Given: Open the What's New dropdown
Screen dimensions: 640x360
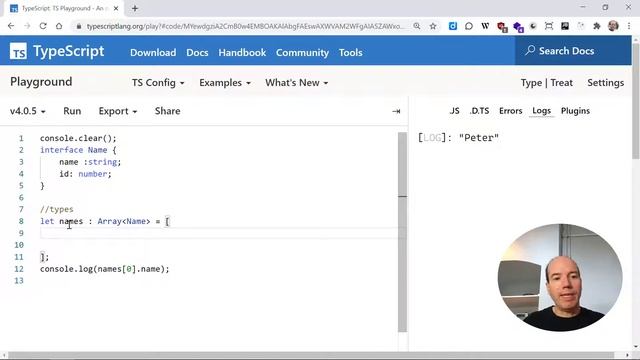Looking at the screenshot, I should pos(297,83).
